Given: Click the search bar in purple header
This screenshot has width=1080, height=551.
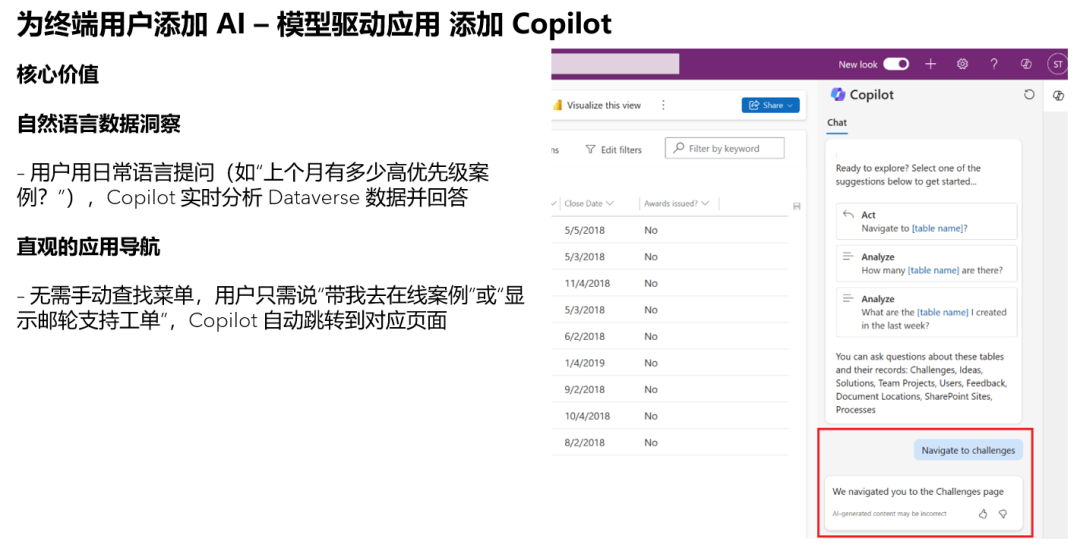Looking at the screenshot, I should click(616, 64).
